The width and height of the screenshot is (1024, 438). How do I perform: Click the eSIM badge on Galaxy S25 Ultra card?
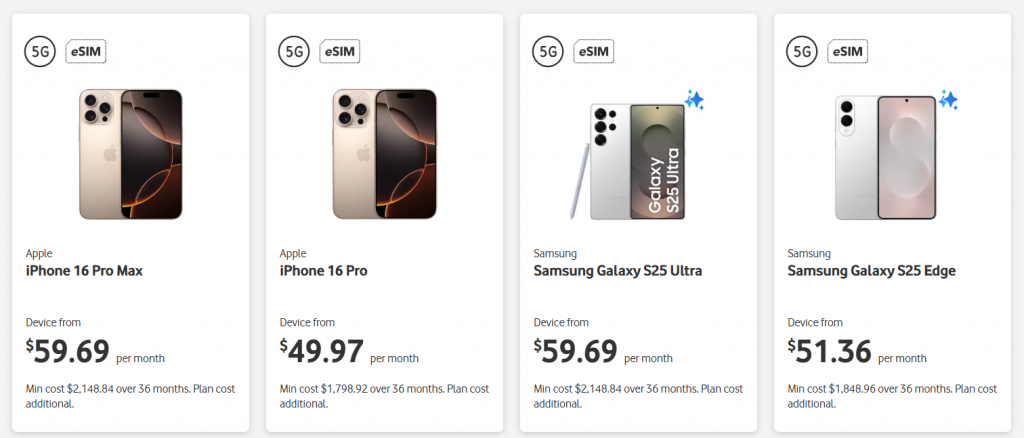coord(594,52)
